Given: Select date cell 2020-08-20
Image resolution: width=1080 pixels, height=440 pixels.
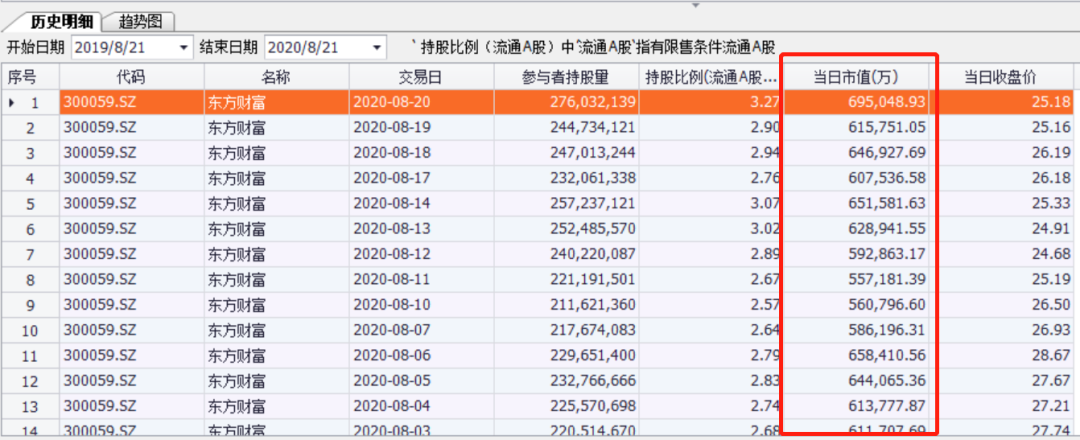Looking at the screenshot, I should (x=422, y=103).
